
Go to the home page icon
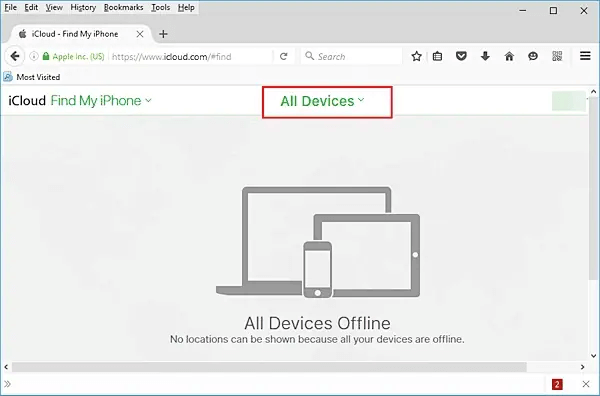509,57
